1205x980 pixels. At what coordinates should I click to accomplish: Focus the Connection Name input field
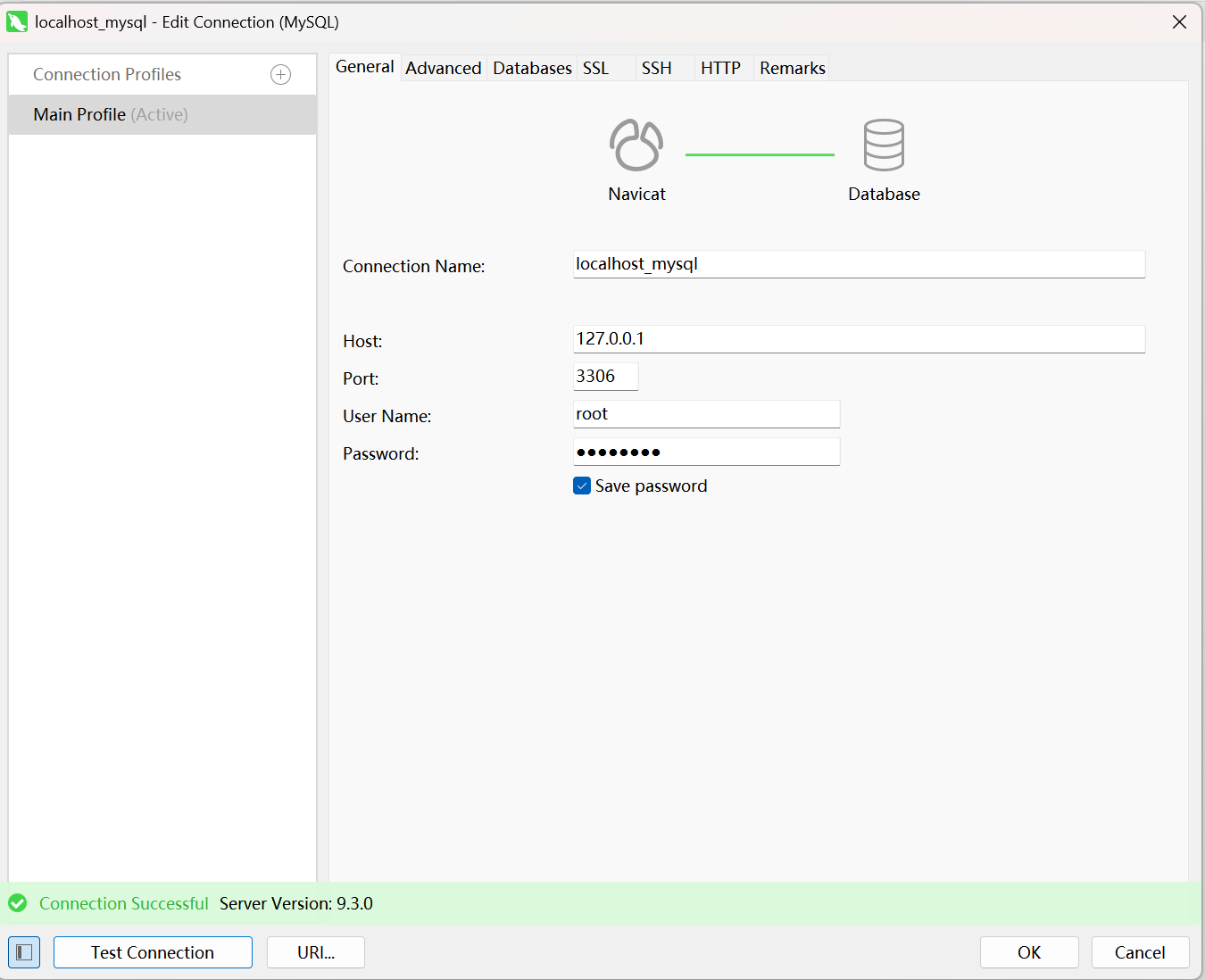coord(859,264)
